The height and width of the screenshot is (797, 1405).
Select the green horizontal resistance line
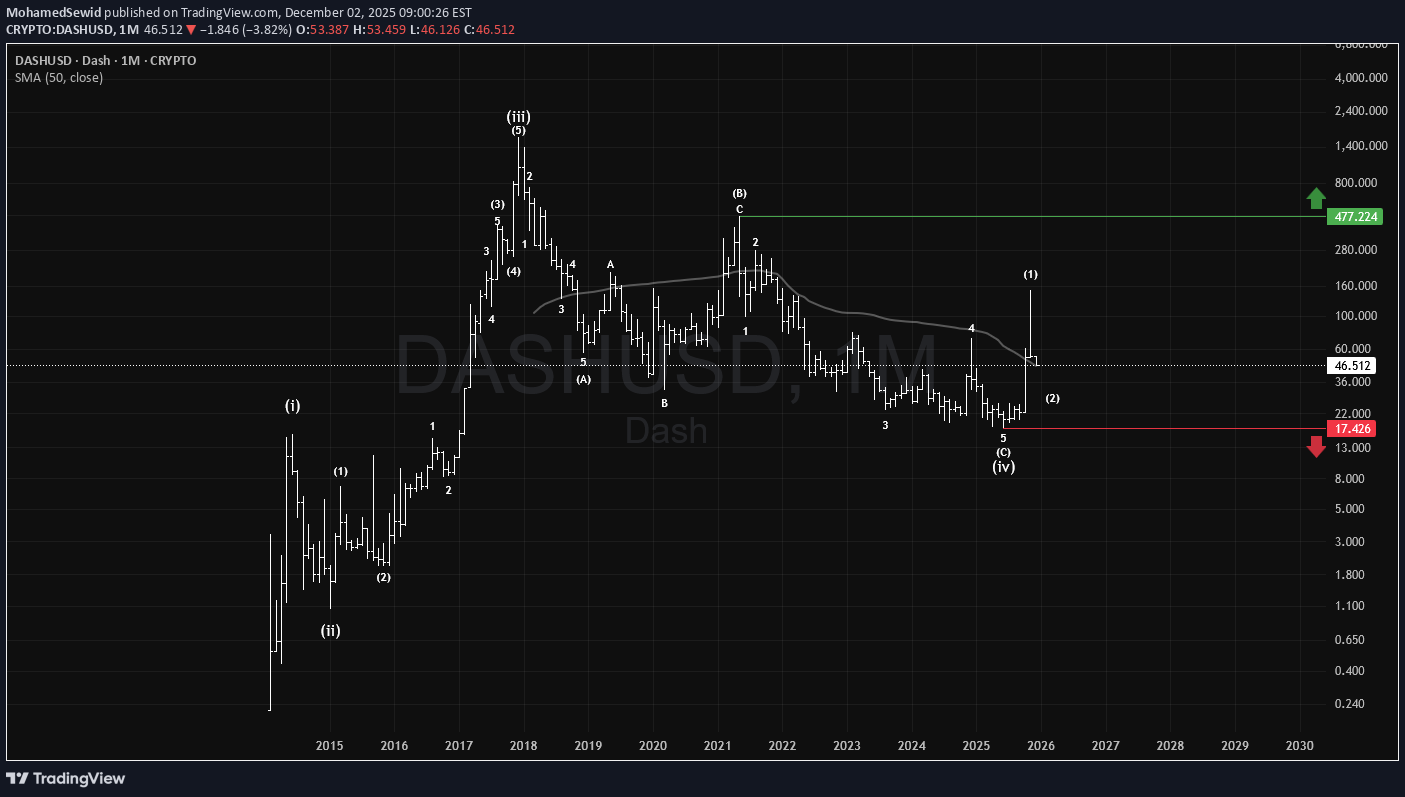click(x=1030, y=217)
